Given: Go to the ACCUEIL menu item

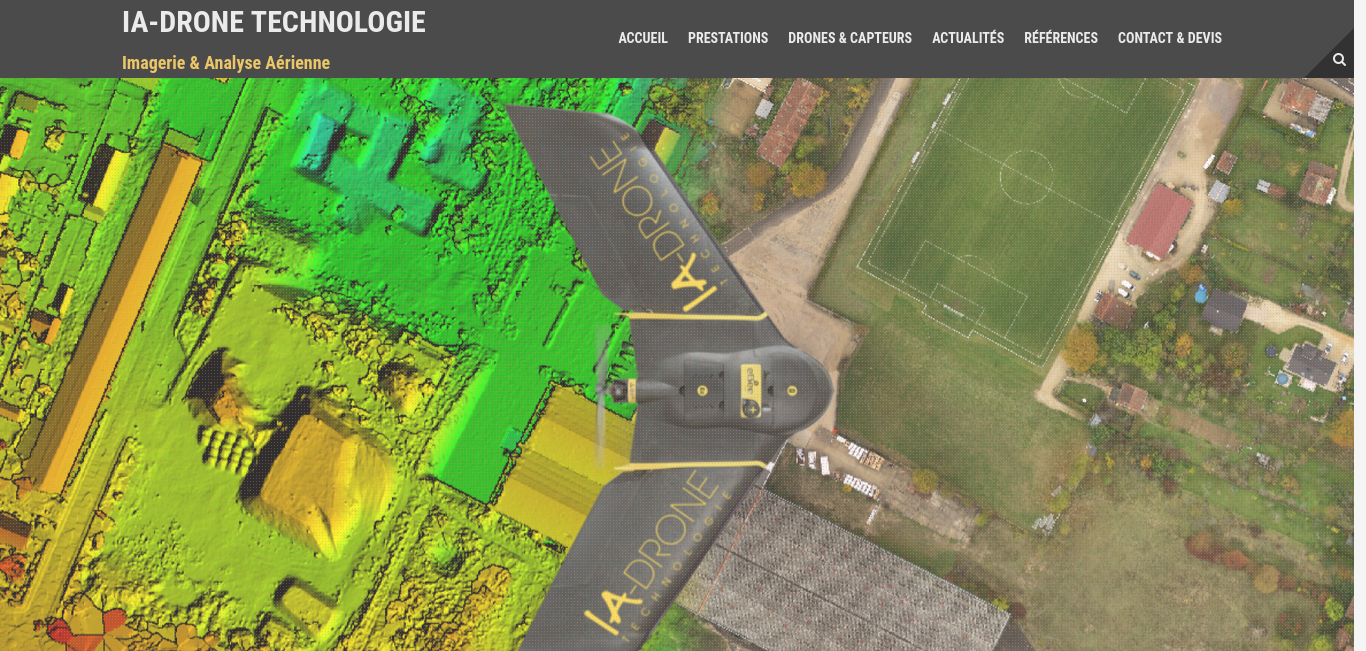Looking at the screenshot, I should [643, 38].
